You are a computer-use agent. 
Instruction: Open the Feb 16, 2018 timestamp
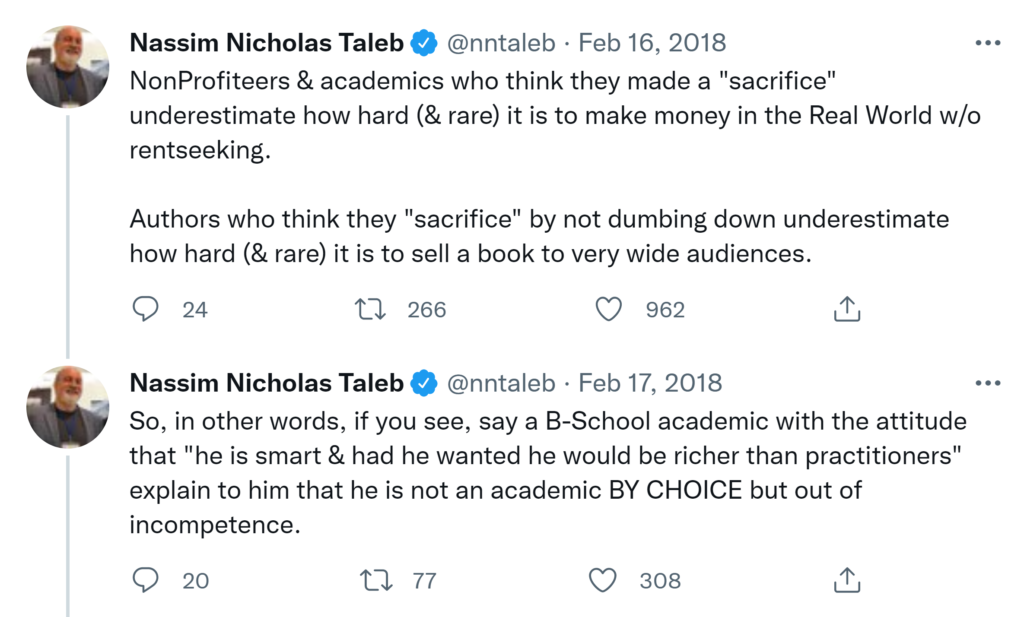coord(652,43)
